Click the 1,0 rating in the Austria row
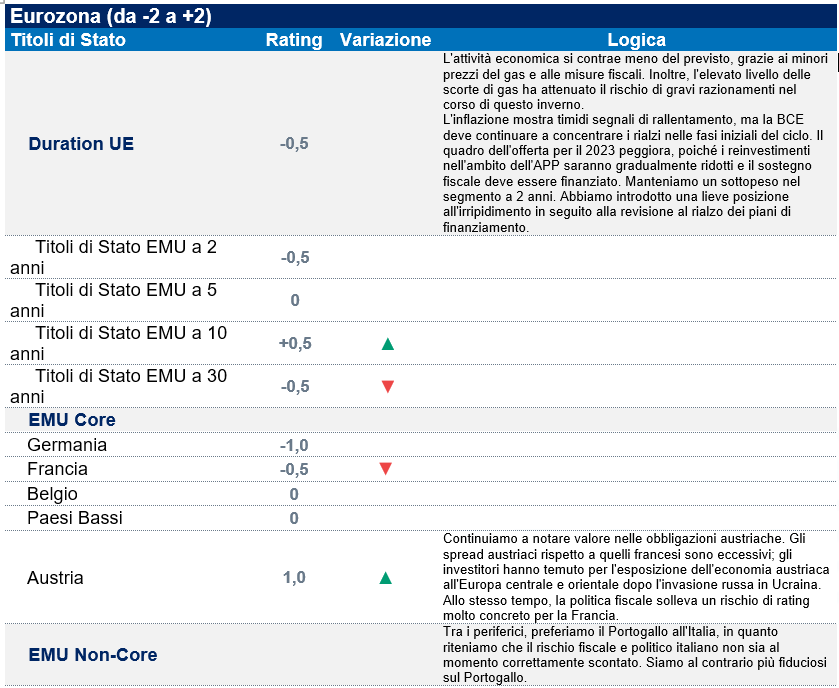 [x=294, y=578]
